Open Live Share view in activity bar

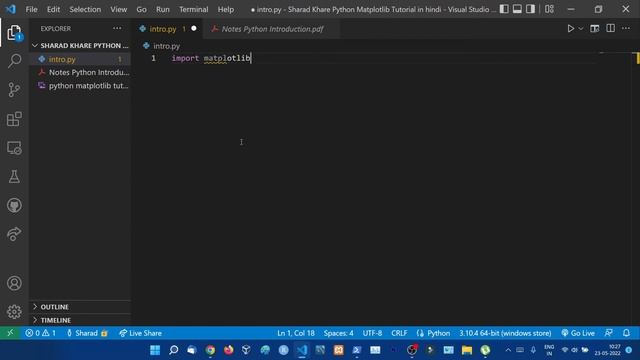14,234
